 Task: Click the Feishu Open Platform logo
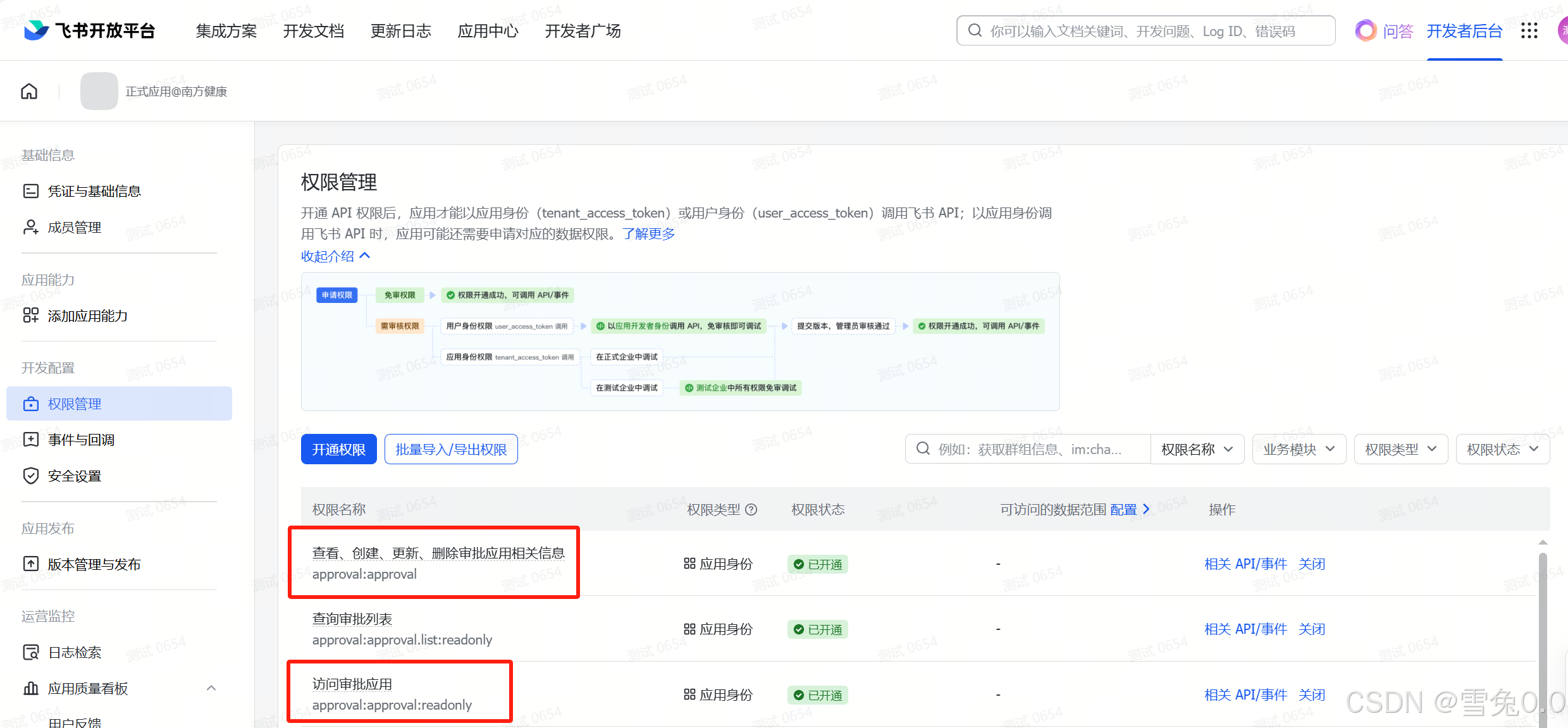89,30
